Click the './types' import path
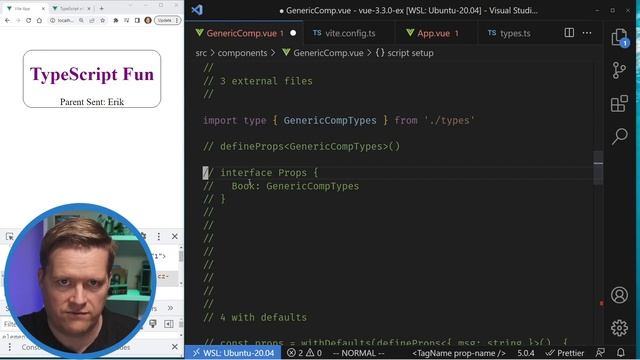This screenshot has width=640, height=360. click(x=449, y=120)
